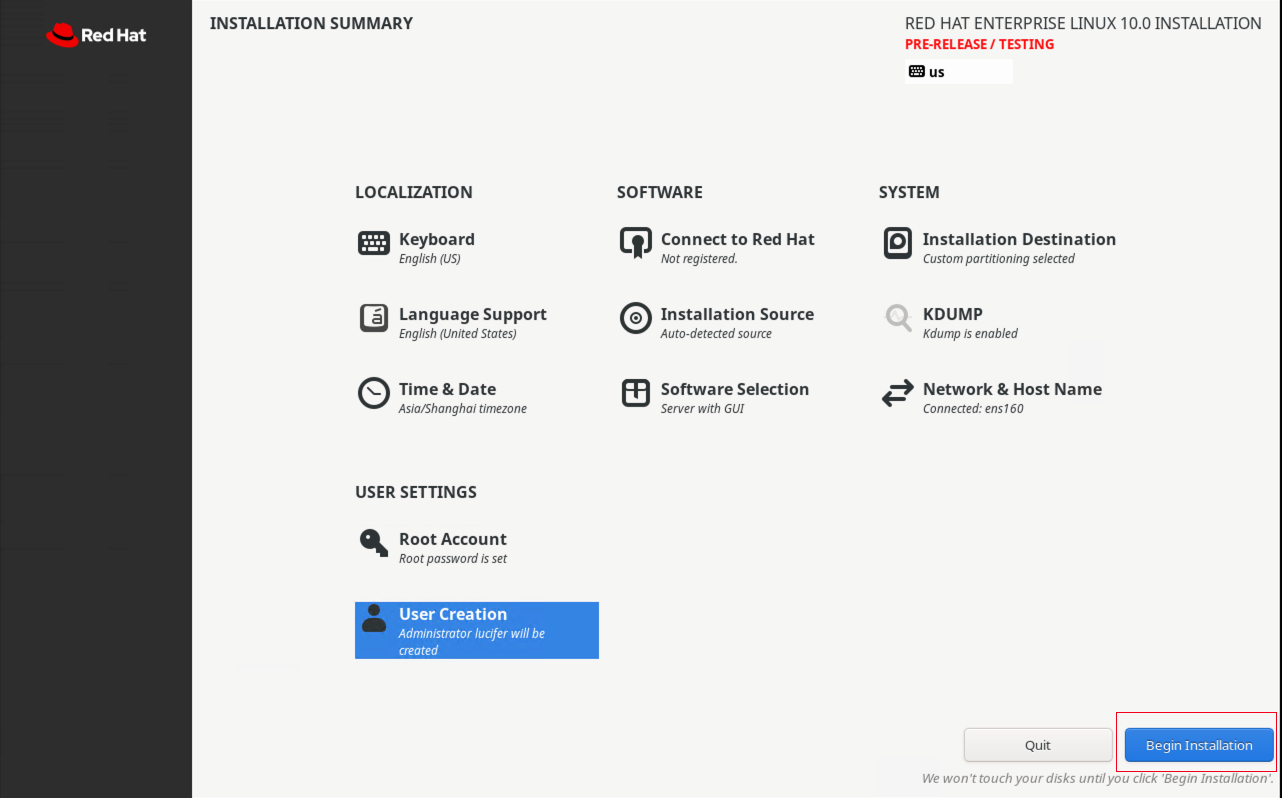Click the Network & Host Name arrows icon
Viewport: 1282px width, 798px height.
tap(898, 393)
